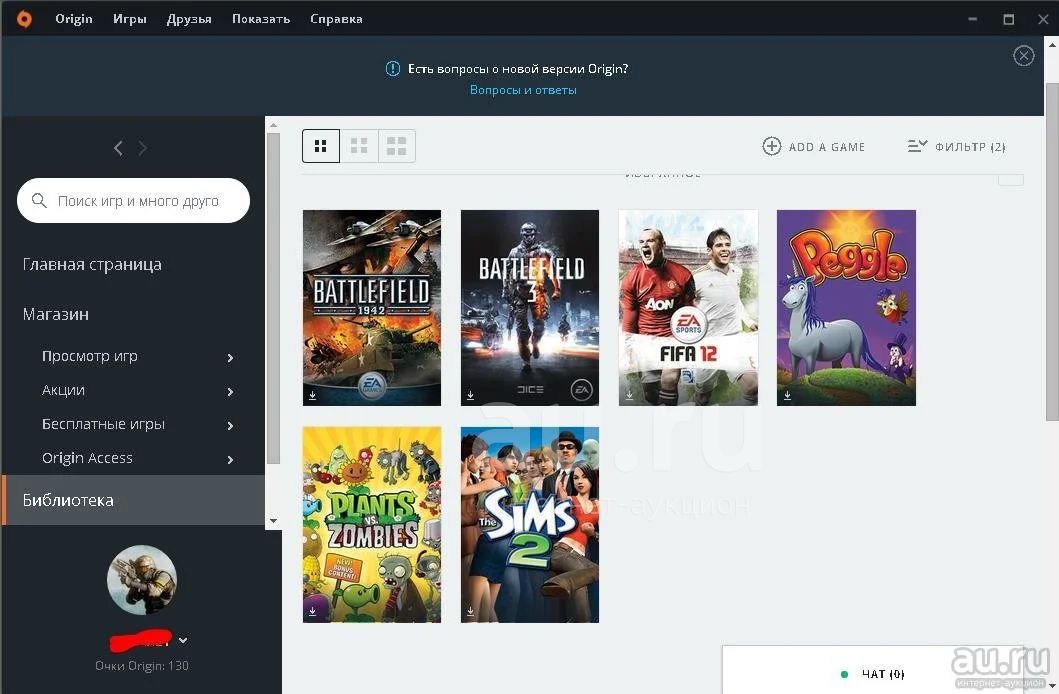Click download icon on Peggle
This screenshot has width=1059, height=694.
[x=787, y=396]
